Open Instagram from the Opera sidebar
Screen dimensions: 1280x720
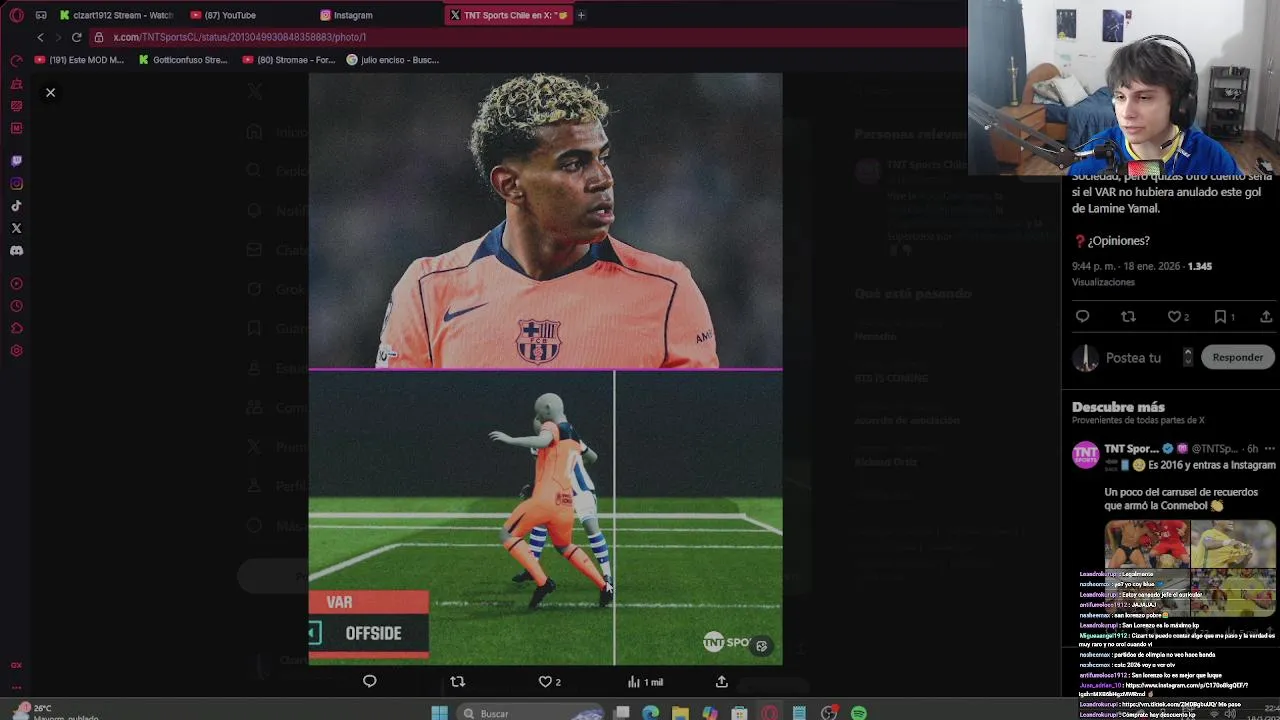[16, 183]
